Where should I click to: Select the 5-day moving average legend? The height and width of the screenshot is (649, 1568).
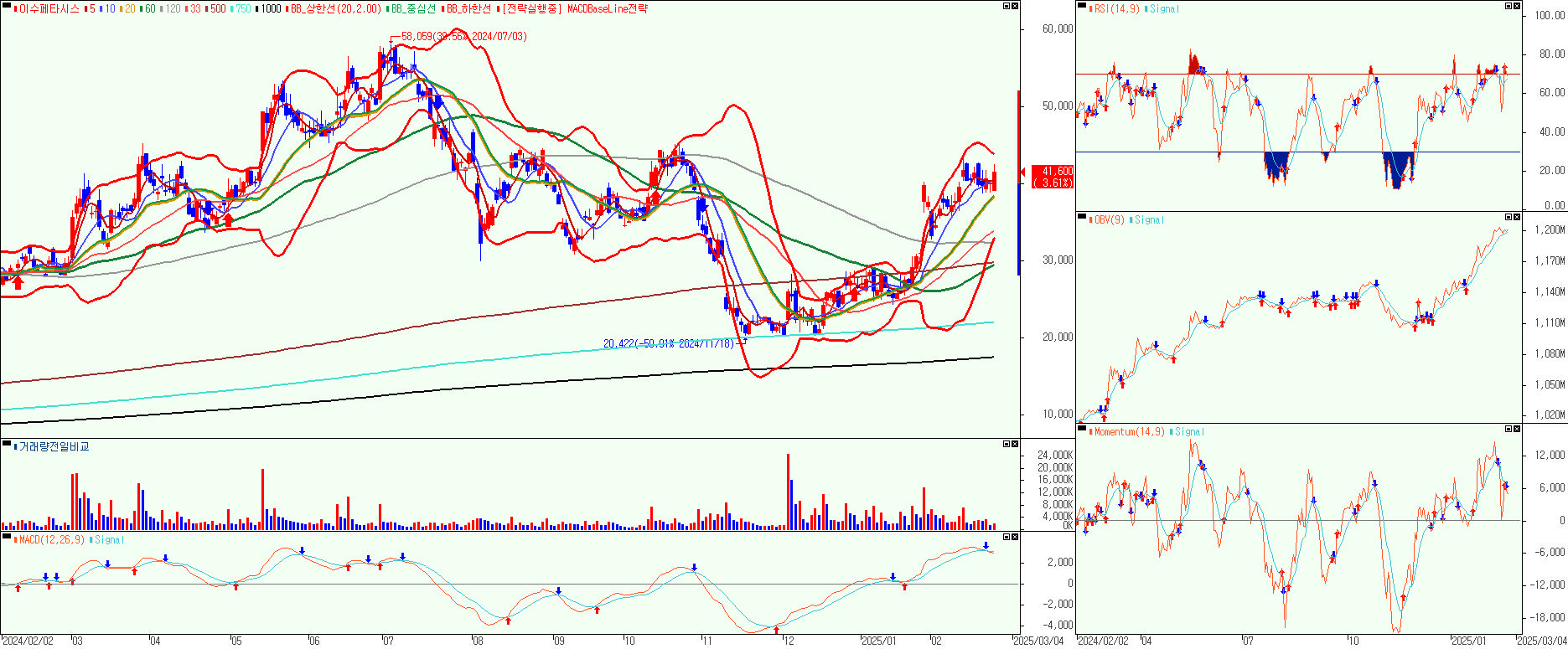click(x=90, y=9)
